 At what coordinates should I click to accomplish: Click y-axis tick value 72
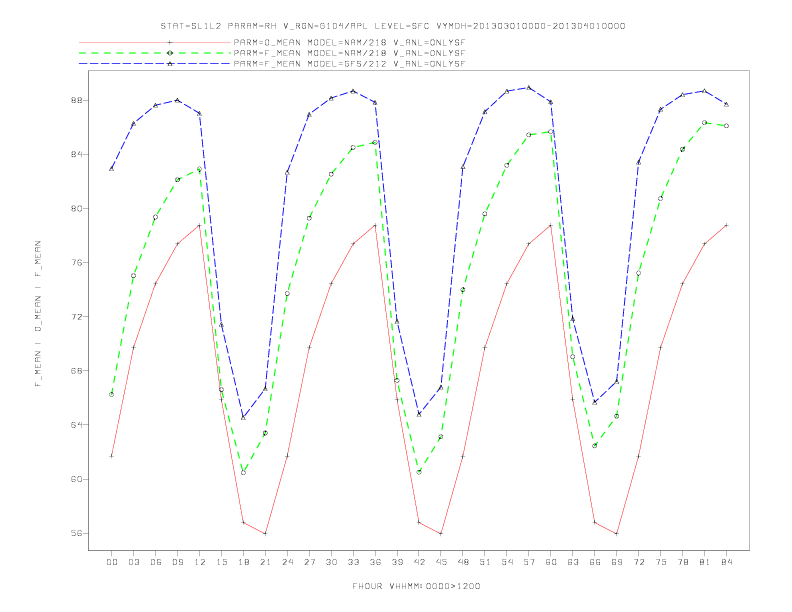click(x=76, y=317)
